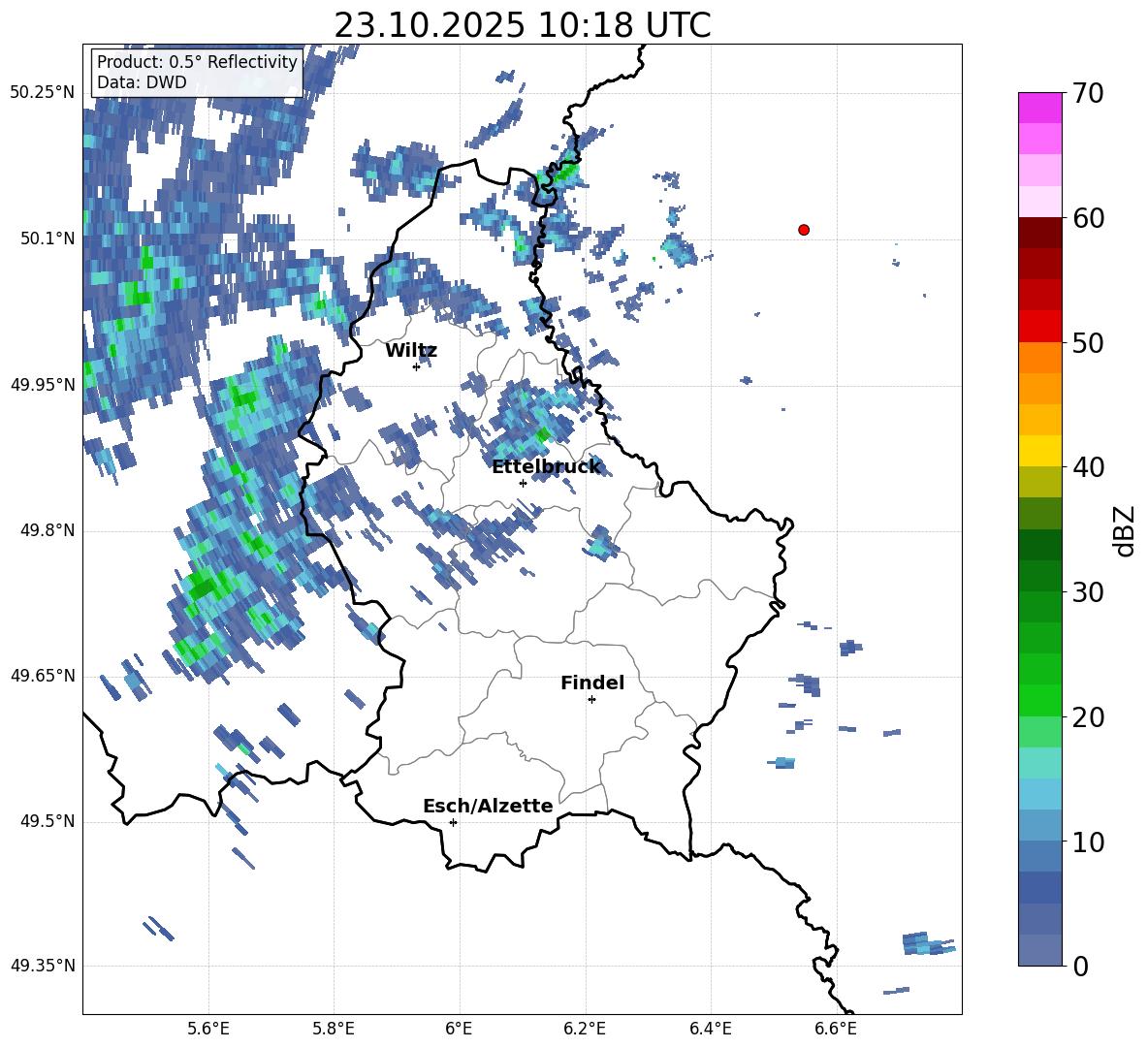Image resolution: width=1148 pixels, height=1048 pixels.
Task: Click the cross marker below Wiltz
Action: (x=416, y=366)
